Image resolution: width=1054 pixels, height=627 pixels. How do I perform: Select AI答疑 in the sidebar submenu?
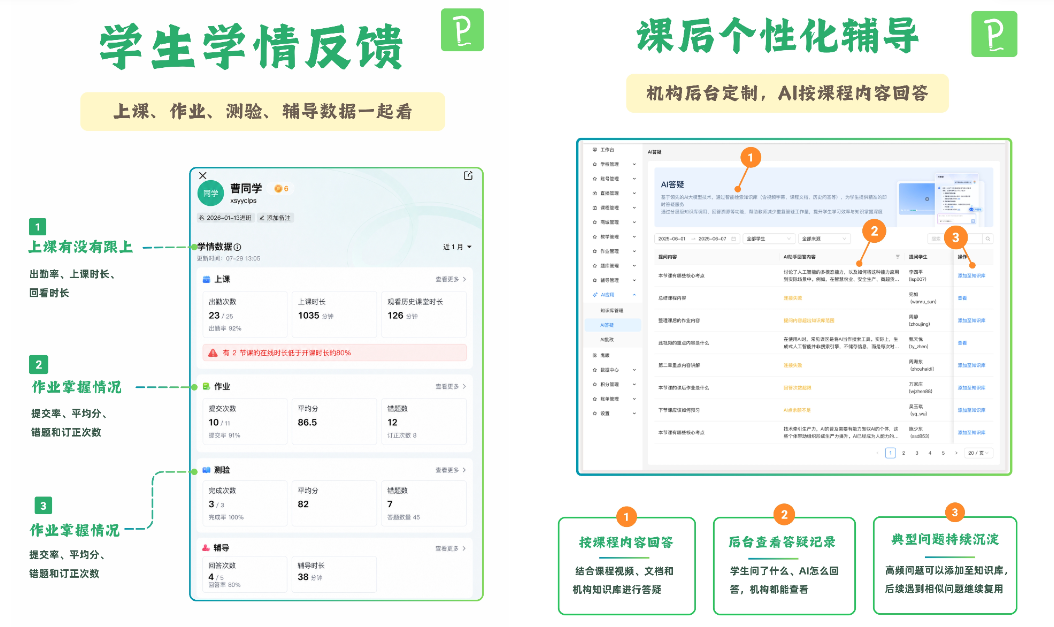pyautogui.click(x=612, y=325)
